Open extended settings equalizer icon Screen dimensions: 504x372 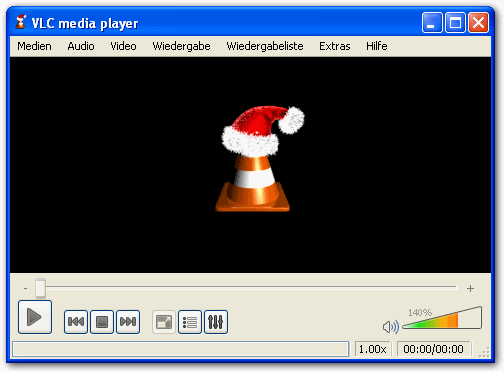[216, 322]
